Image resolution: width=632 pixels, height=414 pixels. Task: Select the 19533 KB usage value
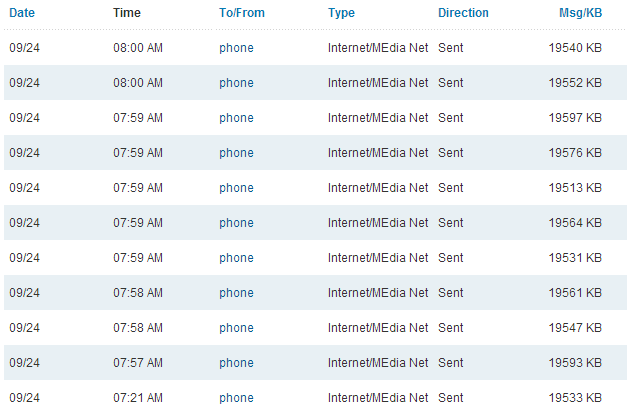pyautogui.click(x=575, y=398)
